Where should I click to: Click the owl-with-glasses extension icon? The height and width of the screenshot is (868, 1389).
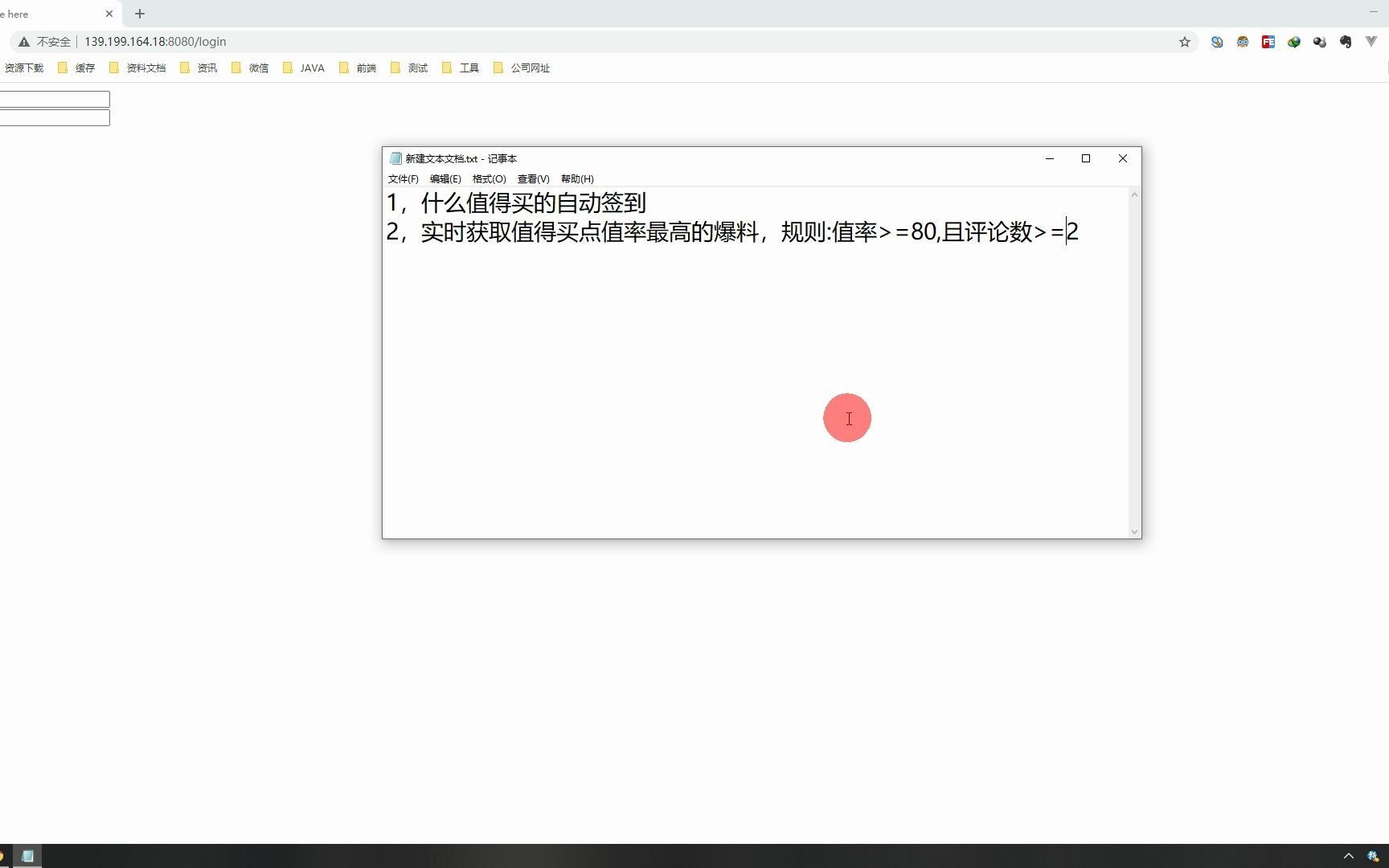point(1243,42)
